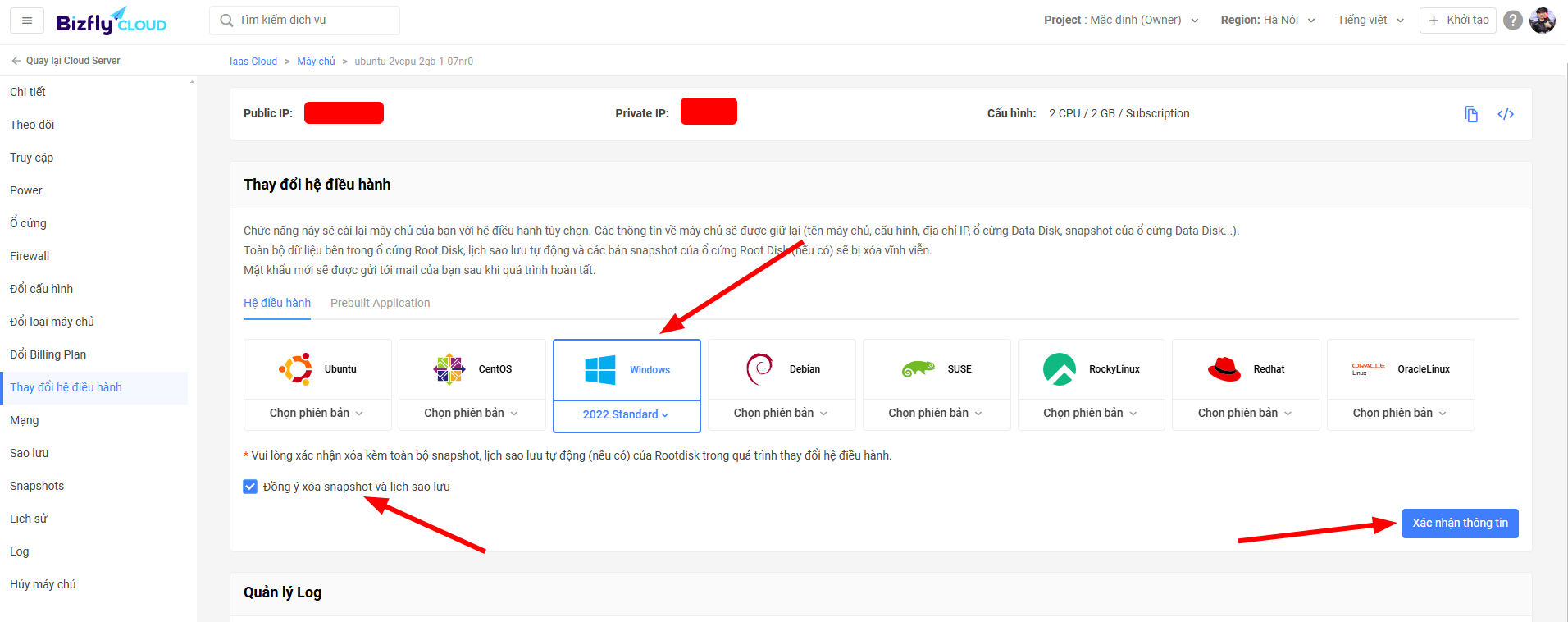Select the Windows logo icon
This screenshot has width=1568, height=622.
[600, 370]
